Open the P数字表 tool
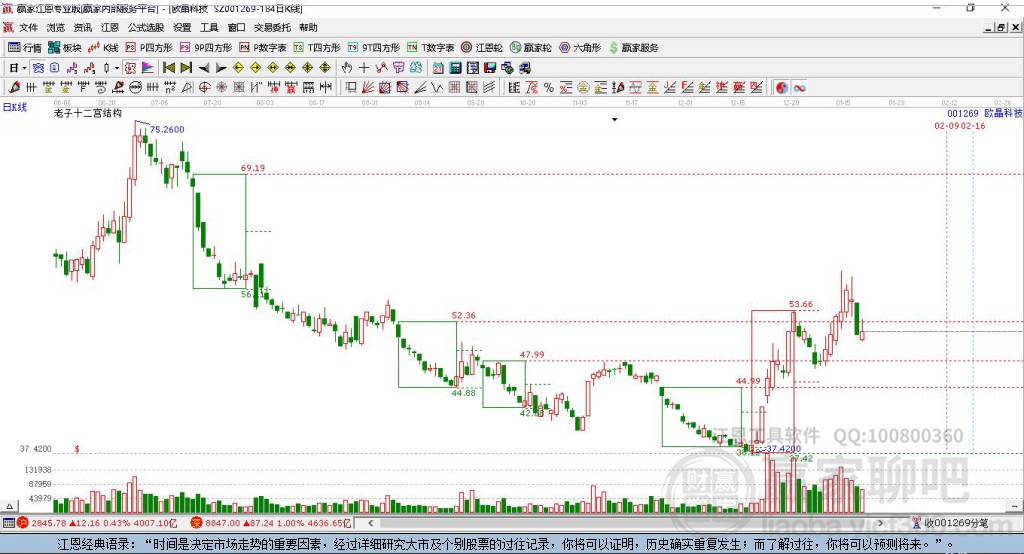The image size is (1024, 554). coord(263,48)
